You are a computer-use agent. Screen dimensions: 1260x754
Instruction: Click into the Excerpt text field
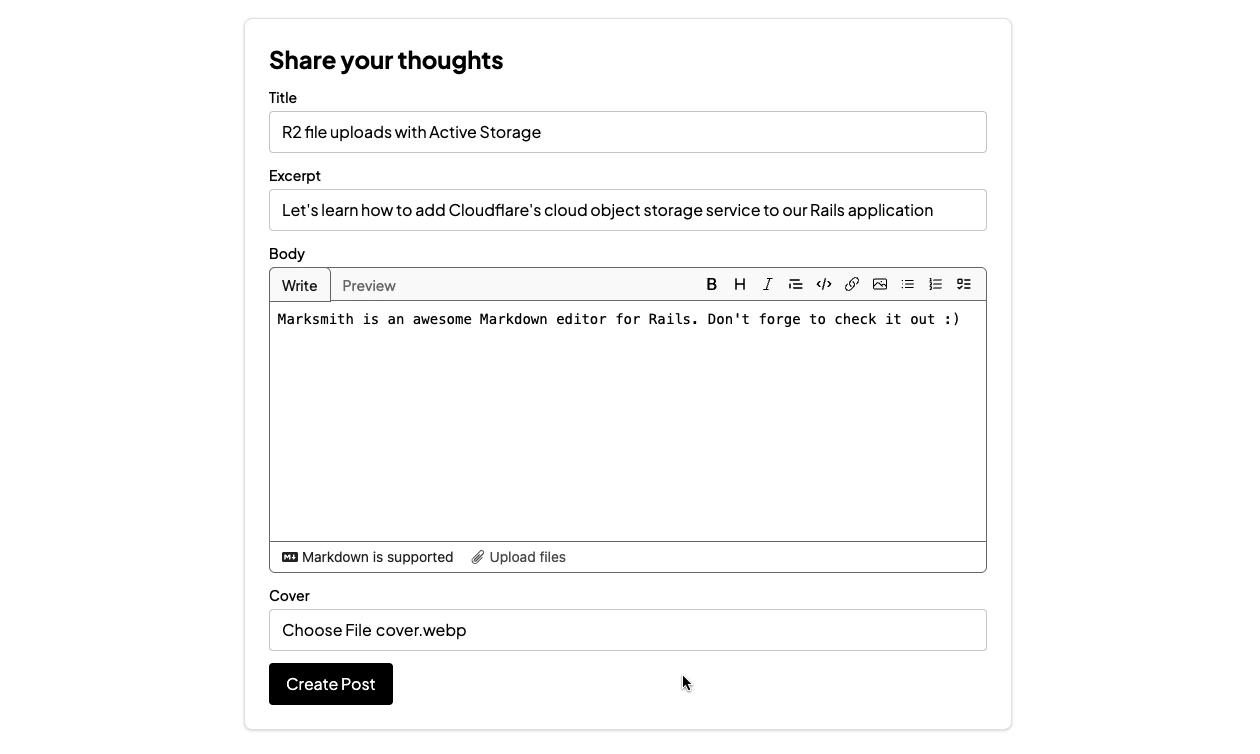click(x=627, y=210)
